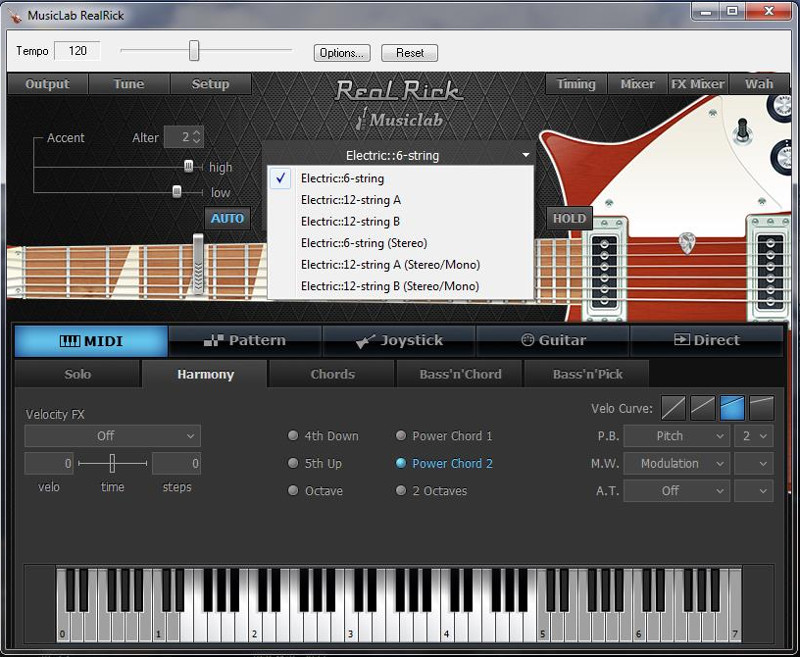This screenshot has width=800, height=657.
Task: Open the Harmony tab
Action: point(205,374)
